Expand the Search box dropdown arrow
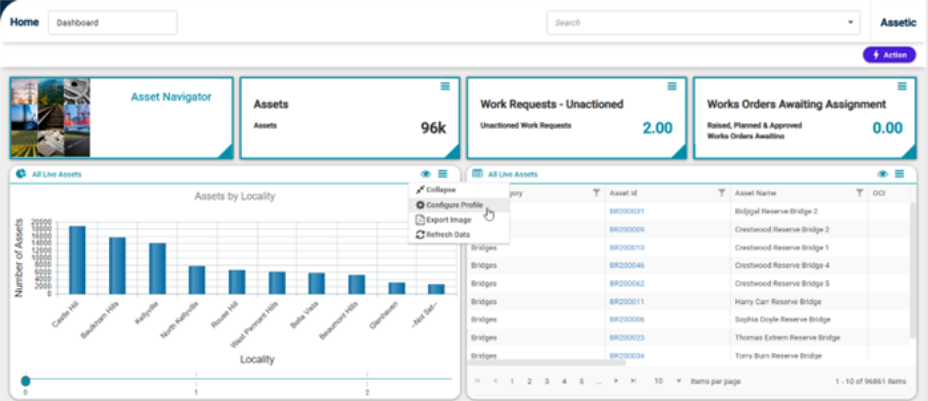Viewport: 928px width, 401px height. [x=851, y=22]
